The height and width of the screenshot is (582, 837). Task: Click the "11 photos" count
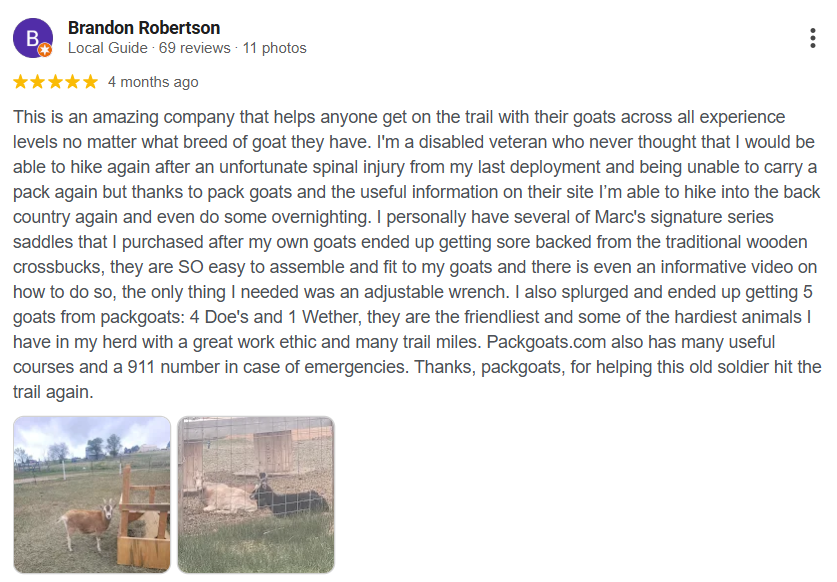(274, 48)
